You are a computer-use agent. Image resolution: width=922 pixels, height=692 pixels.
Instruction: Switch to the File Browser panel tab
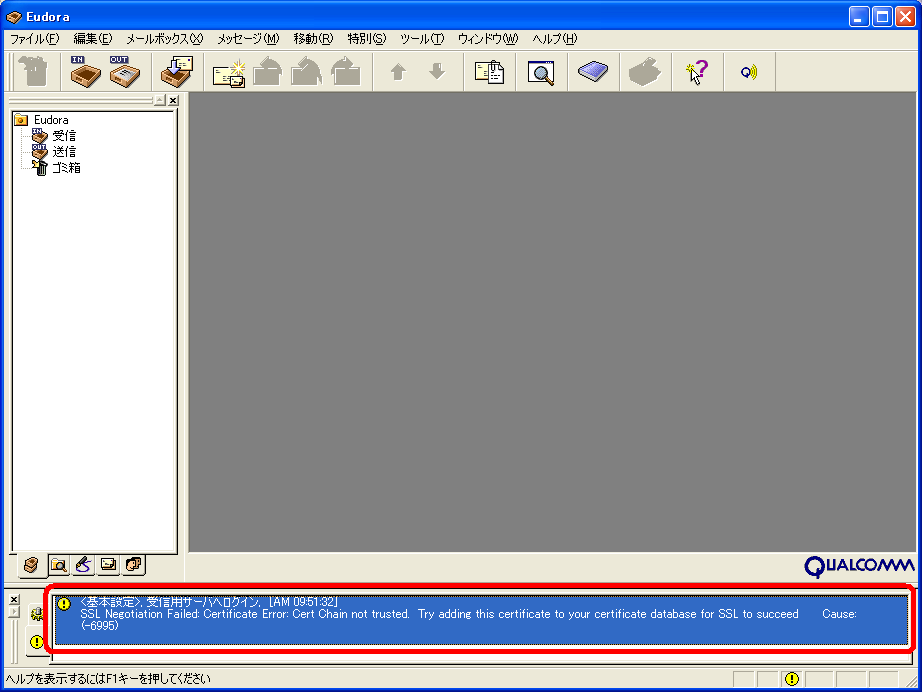[x=58, y=565]
